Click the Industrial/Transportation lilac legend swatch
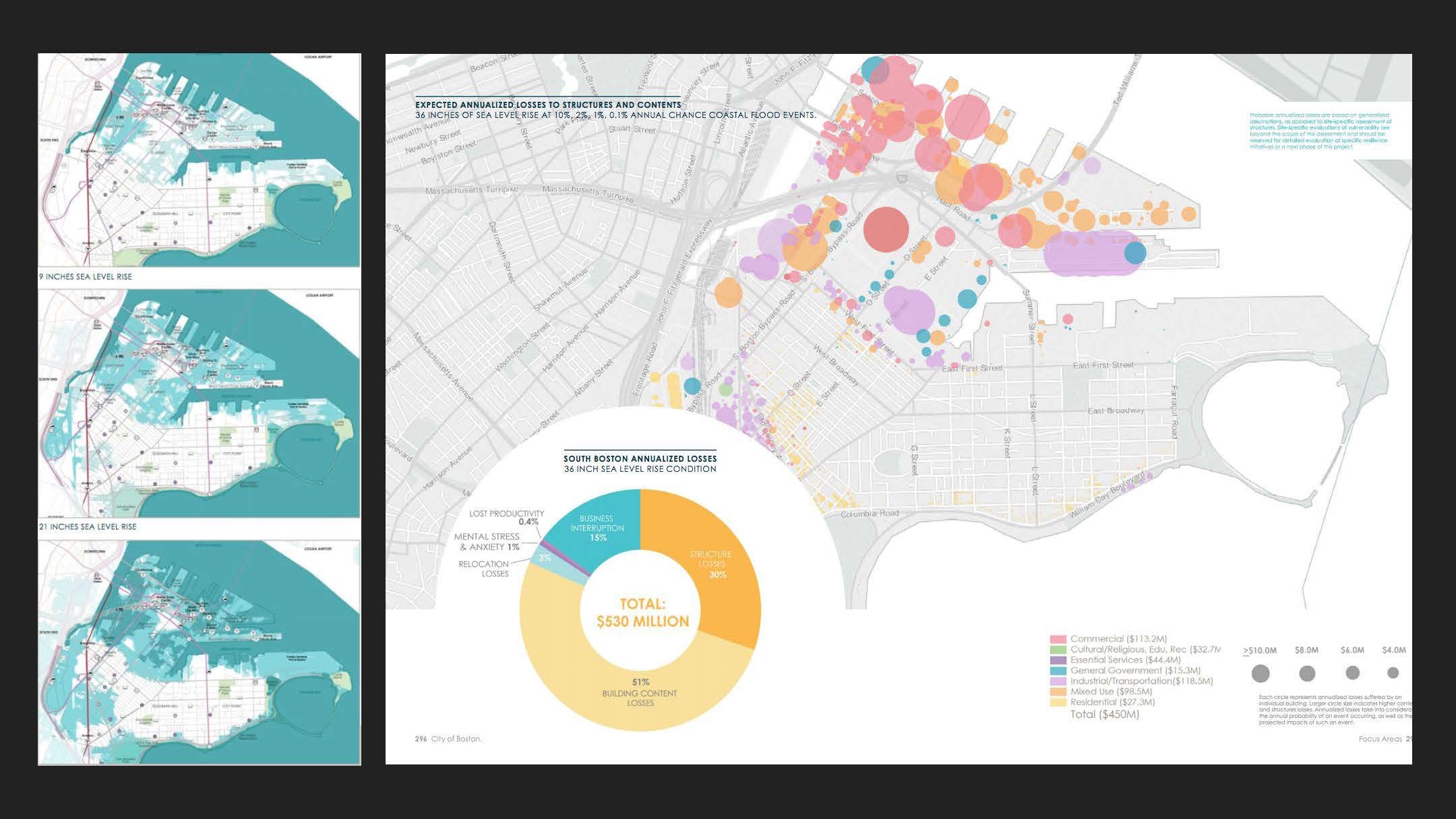The height and width of the screenshot is (819, 1456). pos(1058,681)
